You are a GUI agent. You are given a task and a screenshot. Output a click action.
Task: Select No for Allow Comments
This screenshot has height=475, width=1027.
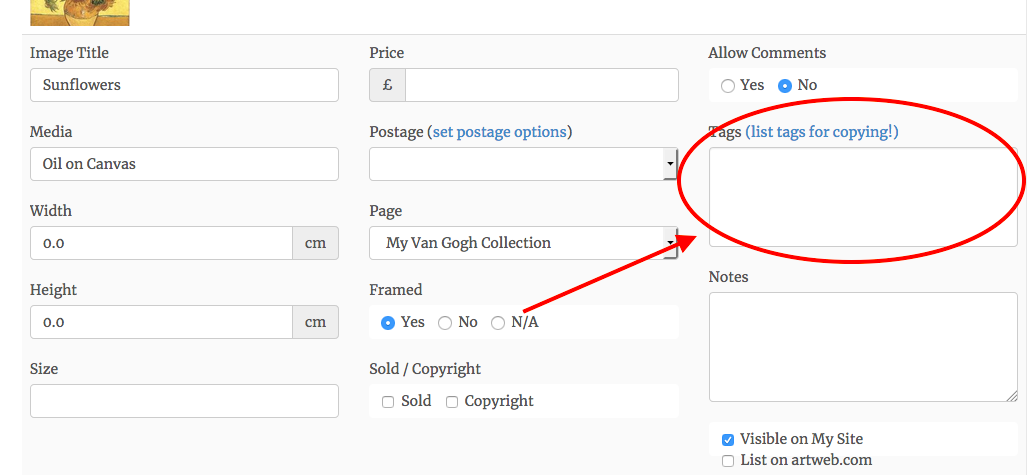coord(785,86)
